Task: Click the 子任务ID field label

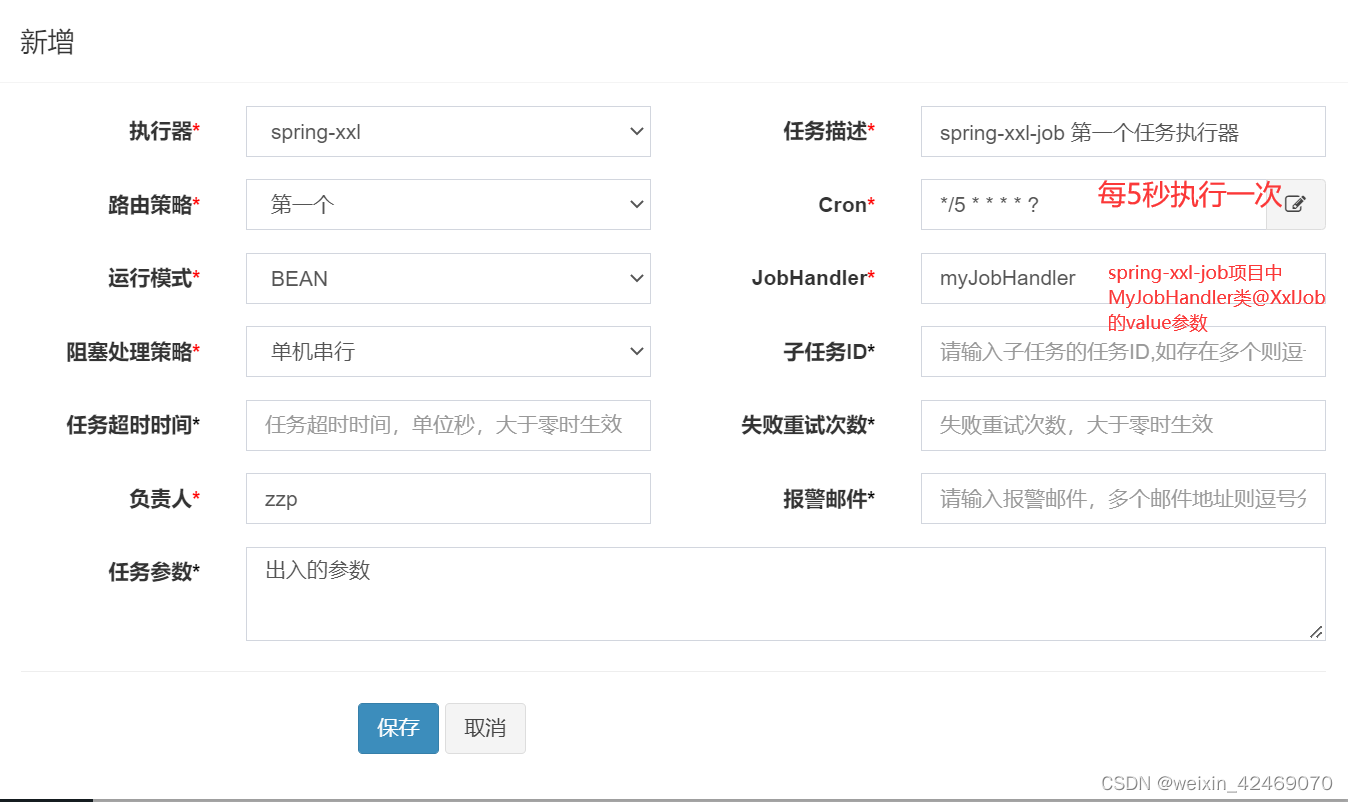Action: click(829, 351)
